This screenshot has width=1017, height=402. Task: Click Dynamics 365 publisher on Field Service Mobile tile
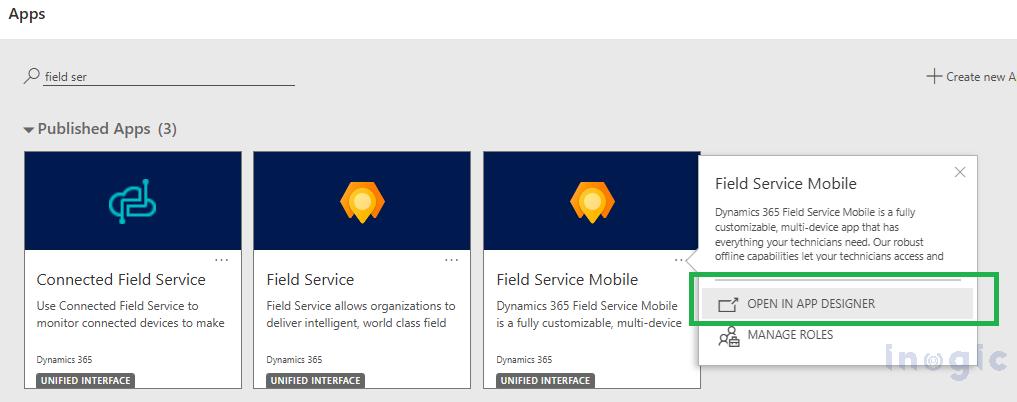pos(524,359)
